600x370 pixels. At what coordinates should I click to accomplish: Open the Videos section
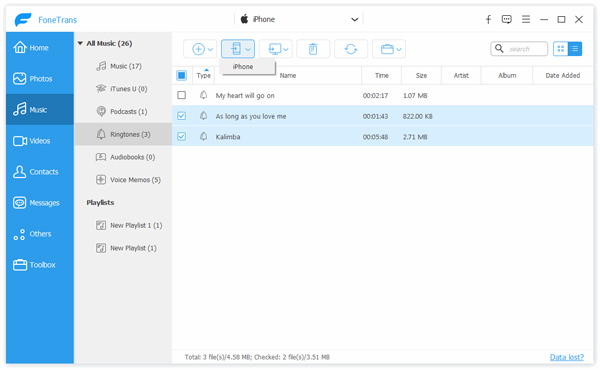[39, 141]
